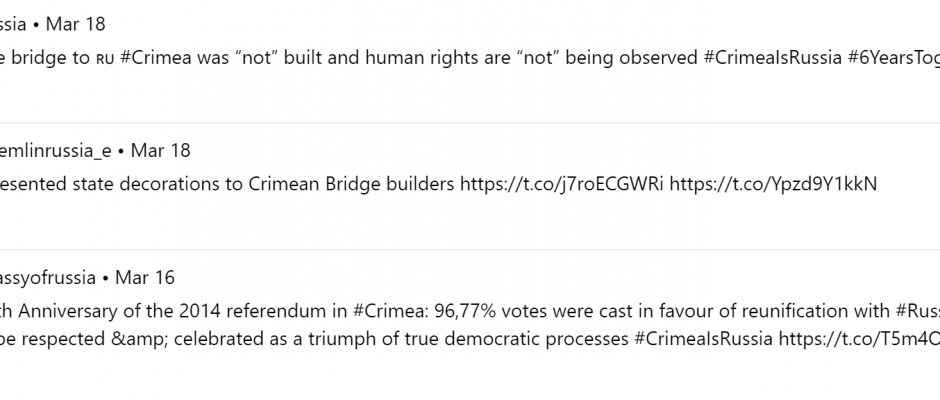Open the https://t.co/j7roECGWRi link
Viewport: 940px width, 400px height.
point(562,184)
